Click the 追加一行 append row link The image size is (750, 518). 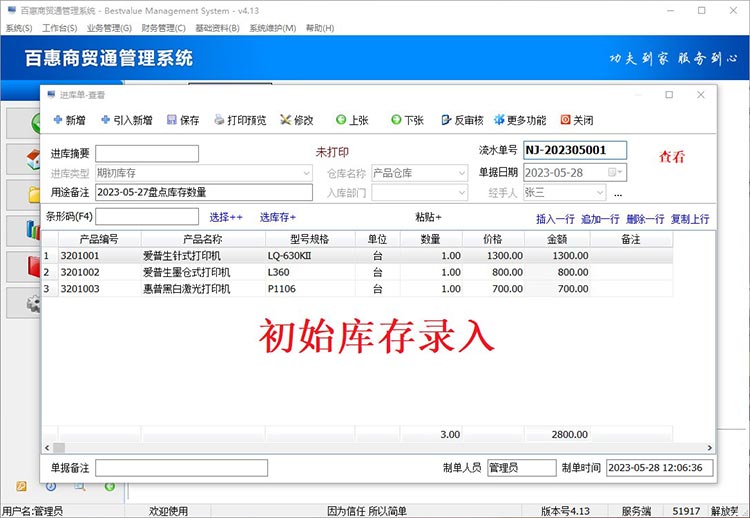pos(600,219)
